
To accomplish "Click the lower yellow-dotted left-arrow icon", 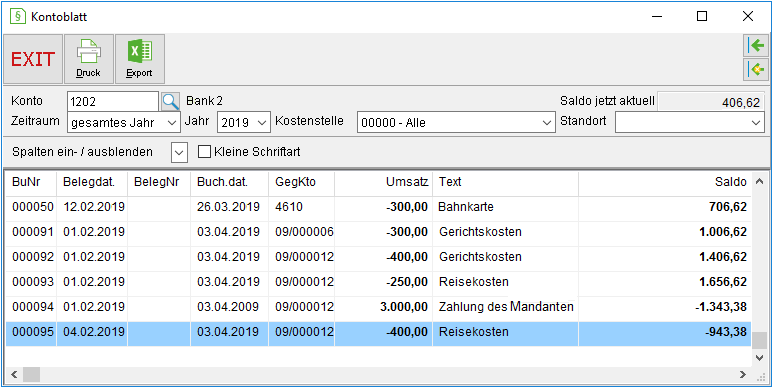I will 756,70.
